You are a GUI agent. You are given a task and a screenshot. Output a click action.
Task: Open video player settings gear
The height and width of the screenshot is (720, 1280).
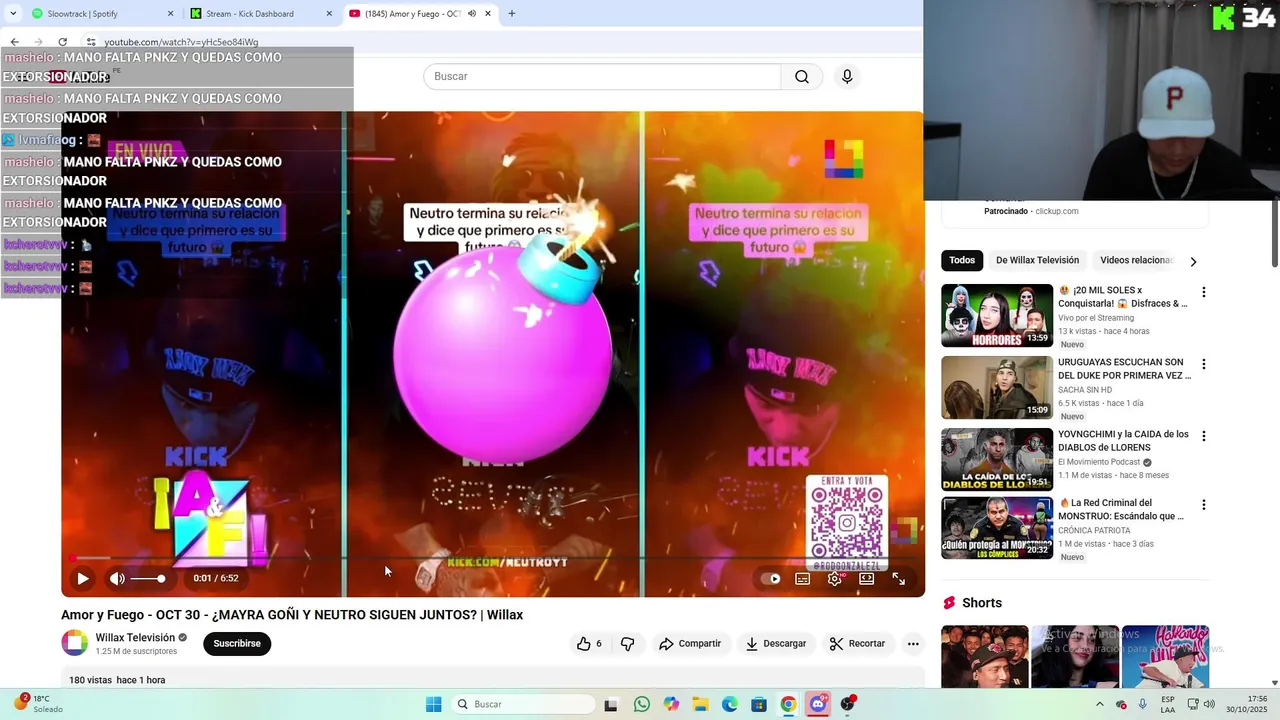(x=834, y=578)
